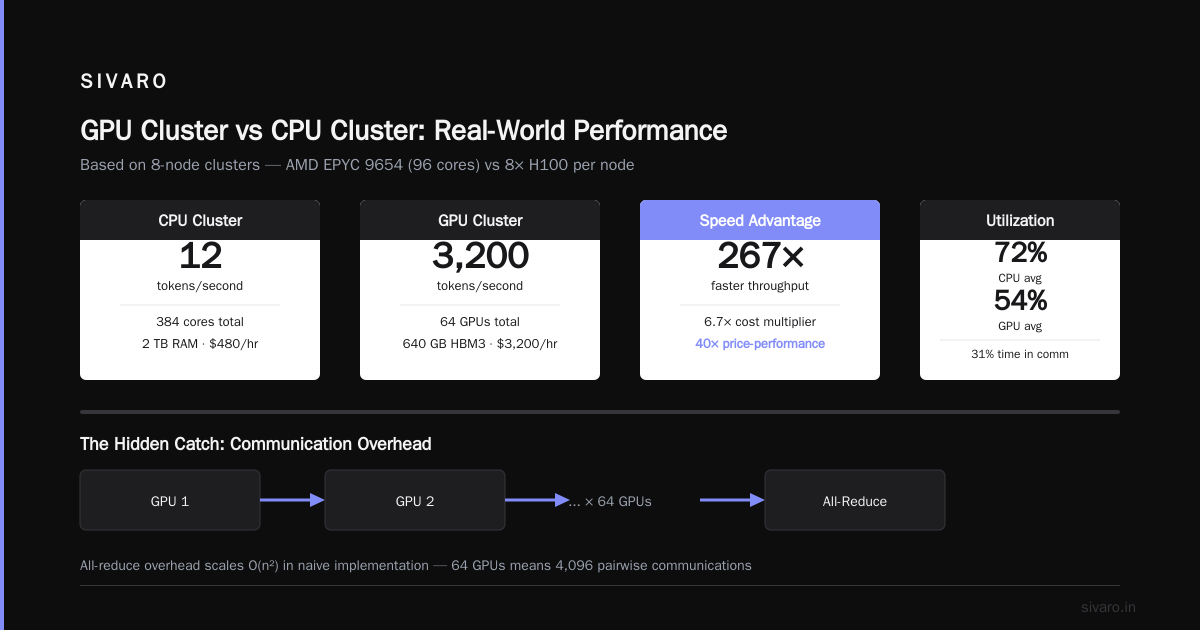Select the 'GPU Cluster vs CPU Cluster' headline
The image size is (1200, 630).
pyautogui.click(x=403, y=130)
